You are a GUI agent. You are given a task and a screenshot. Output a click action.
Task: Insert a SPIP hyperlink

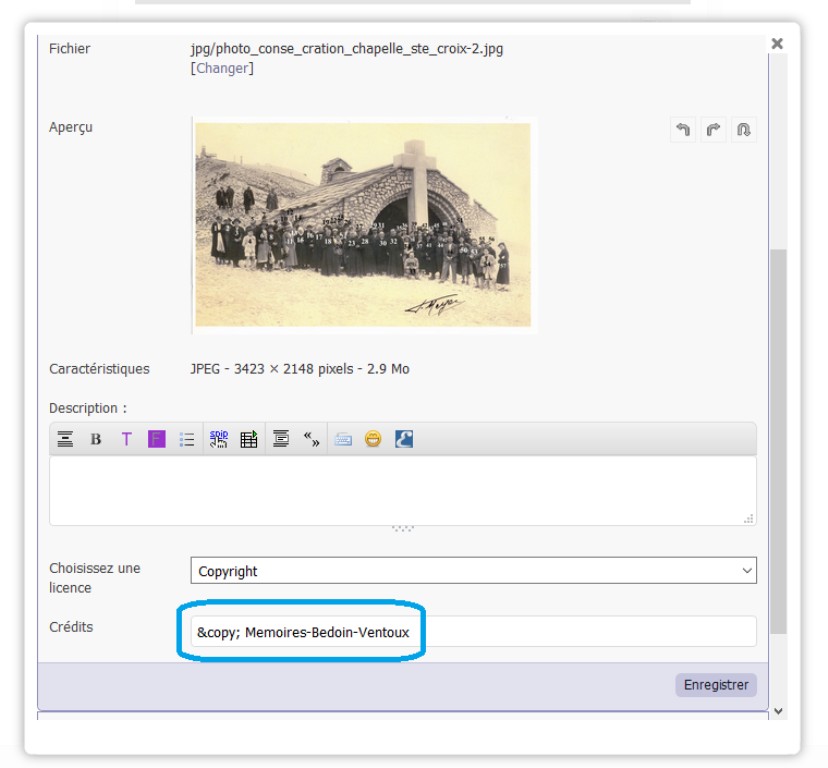[x=219, y=439]
